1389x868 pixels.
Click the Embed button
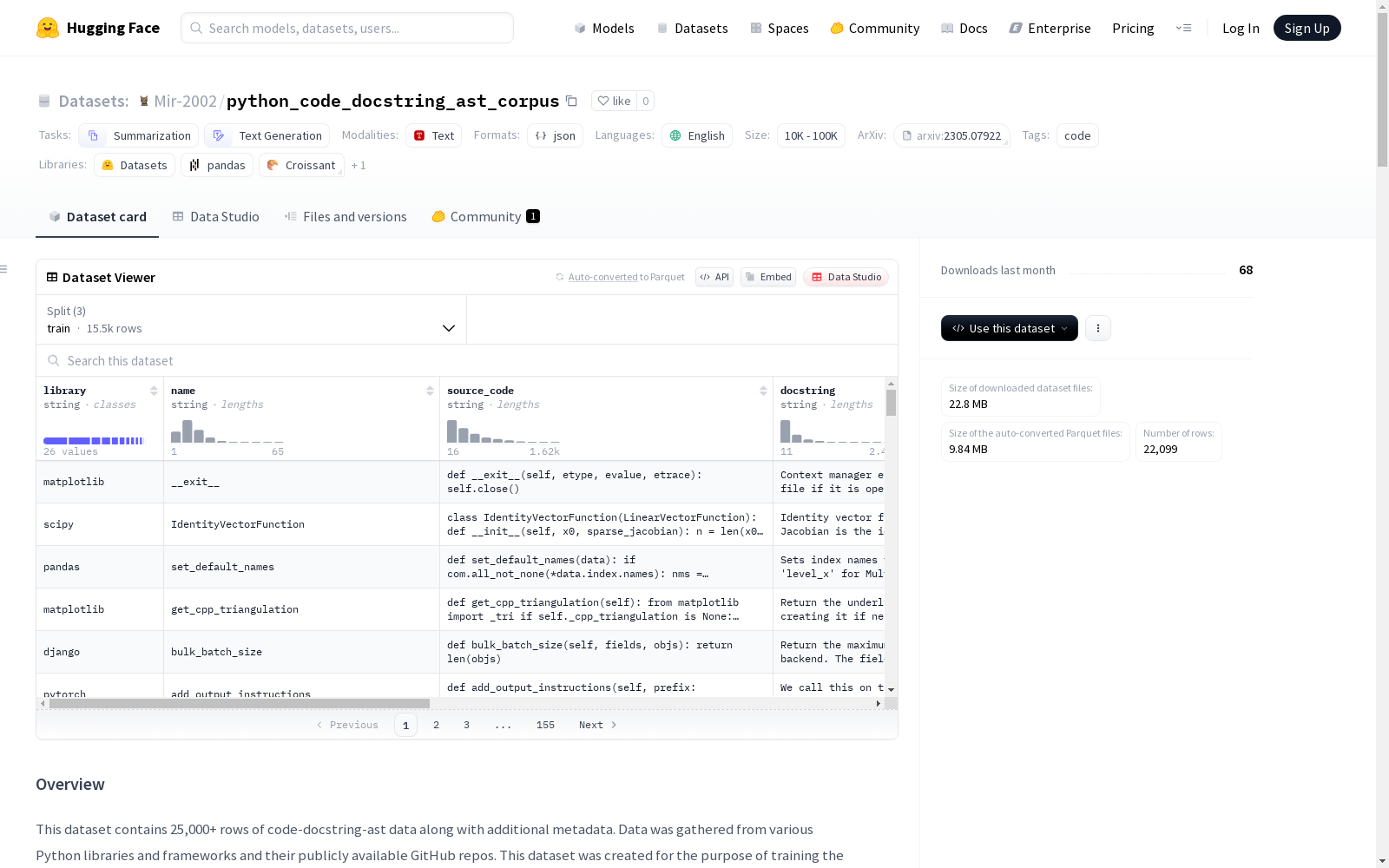768,277
